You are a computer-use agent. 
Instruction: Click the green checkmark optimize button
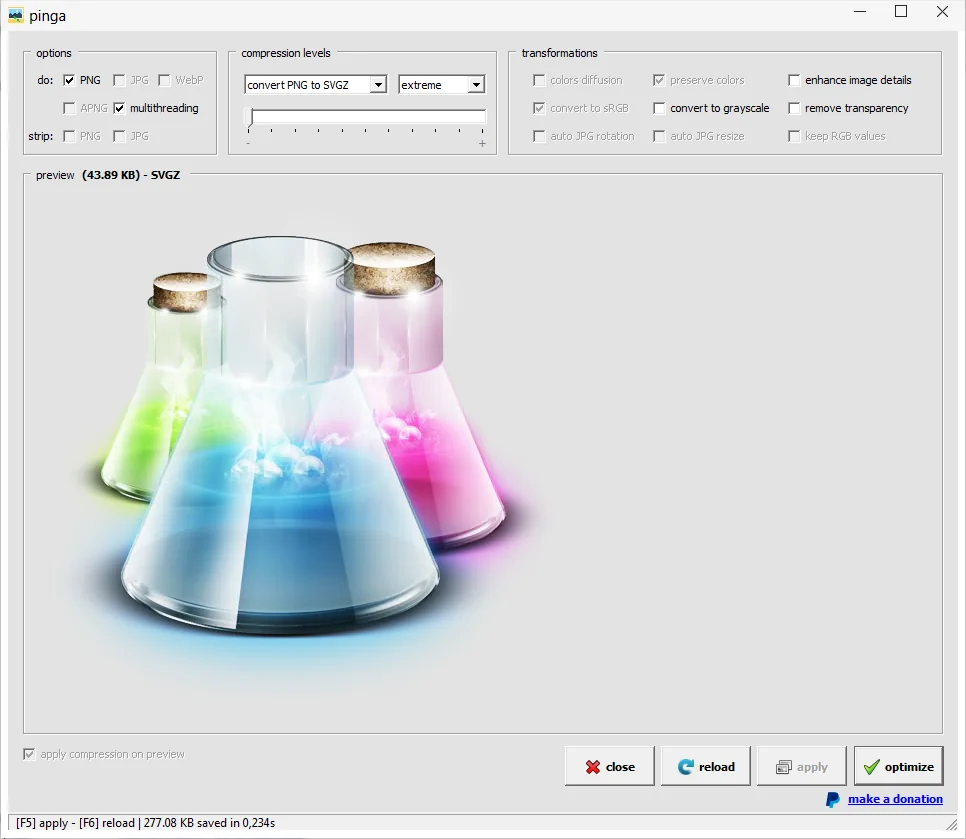point(898,767)
